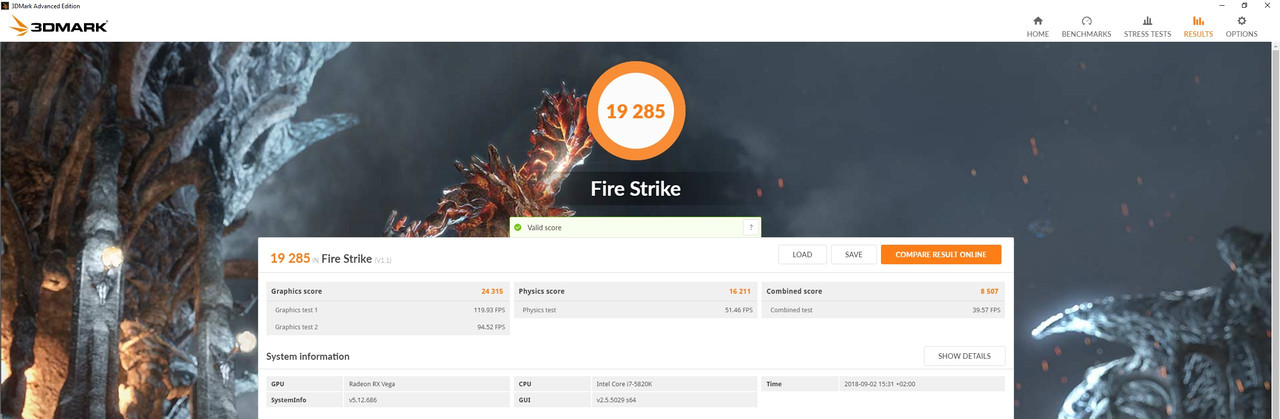Maximize the 3DMark window
This screenshot has width=1280, height=419.
click(x=1244, y=5)
